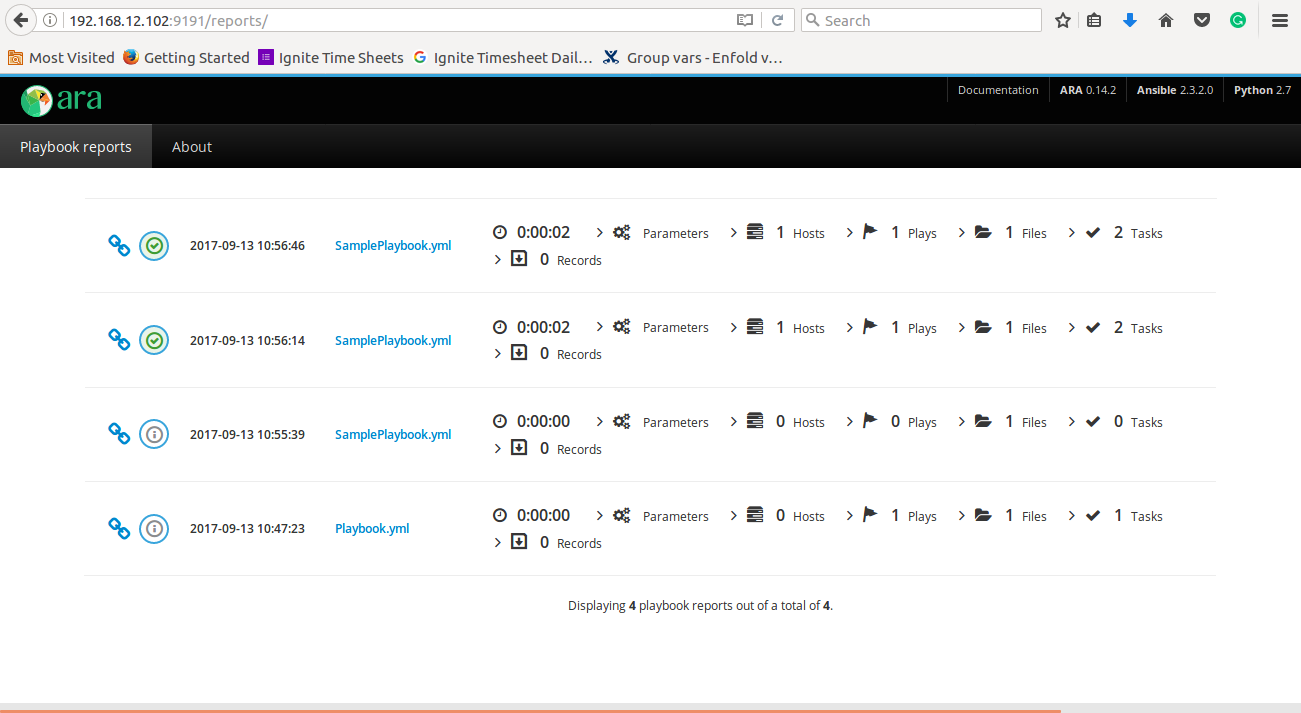The width and height of the screenshot is (1301, 713).
Task: Click Tasks label in 10:56:14 report
Action: point(1147,328)
